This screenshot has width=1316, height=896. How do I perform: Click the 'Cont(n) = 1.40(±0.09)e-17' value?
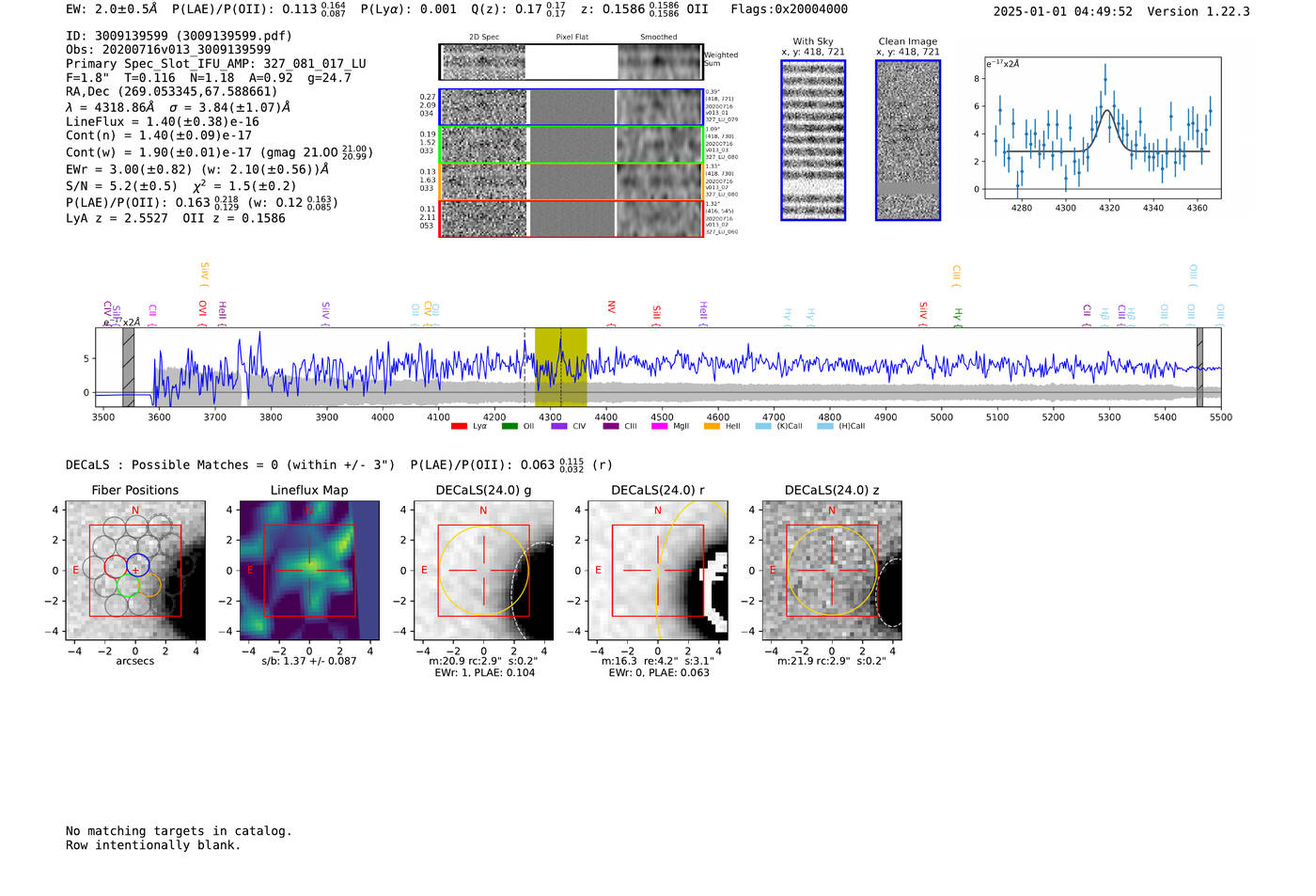pyautogui.click(x=159, y=135)
